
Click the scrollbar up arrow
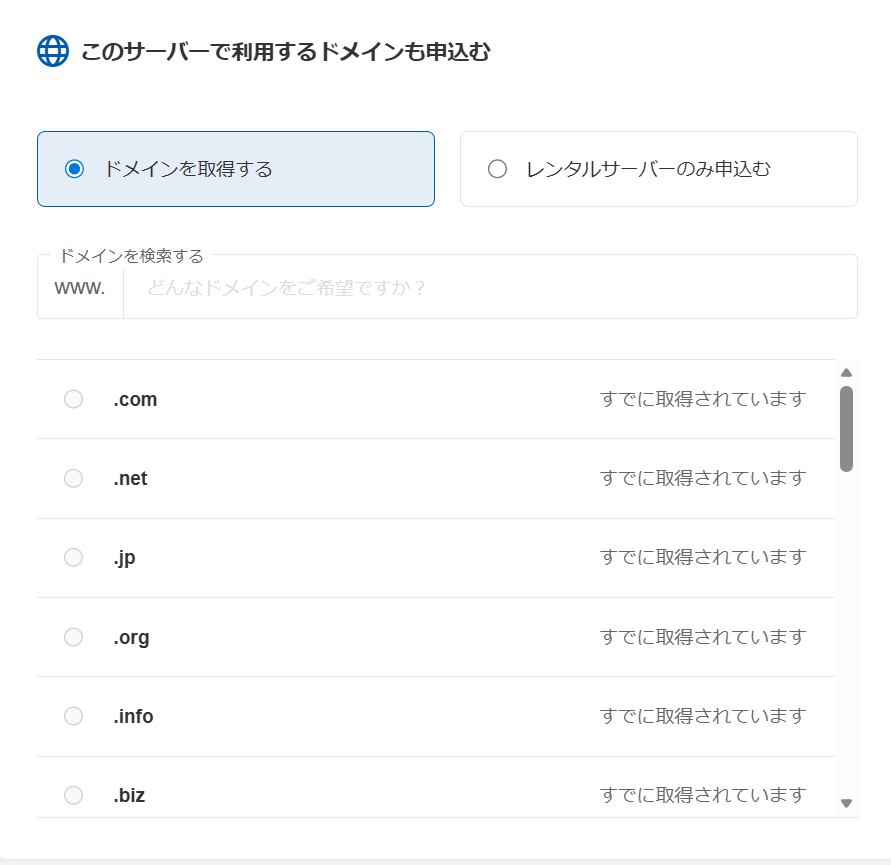point(846,372)
